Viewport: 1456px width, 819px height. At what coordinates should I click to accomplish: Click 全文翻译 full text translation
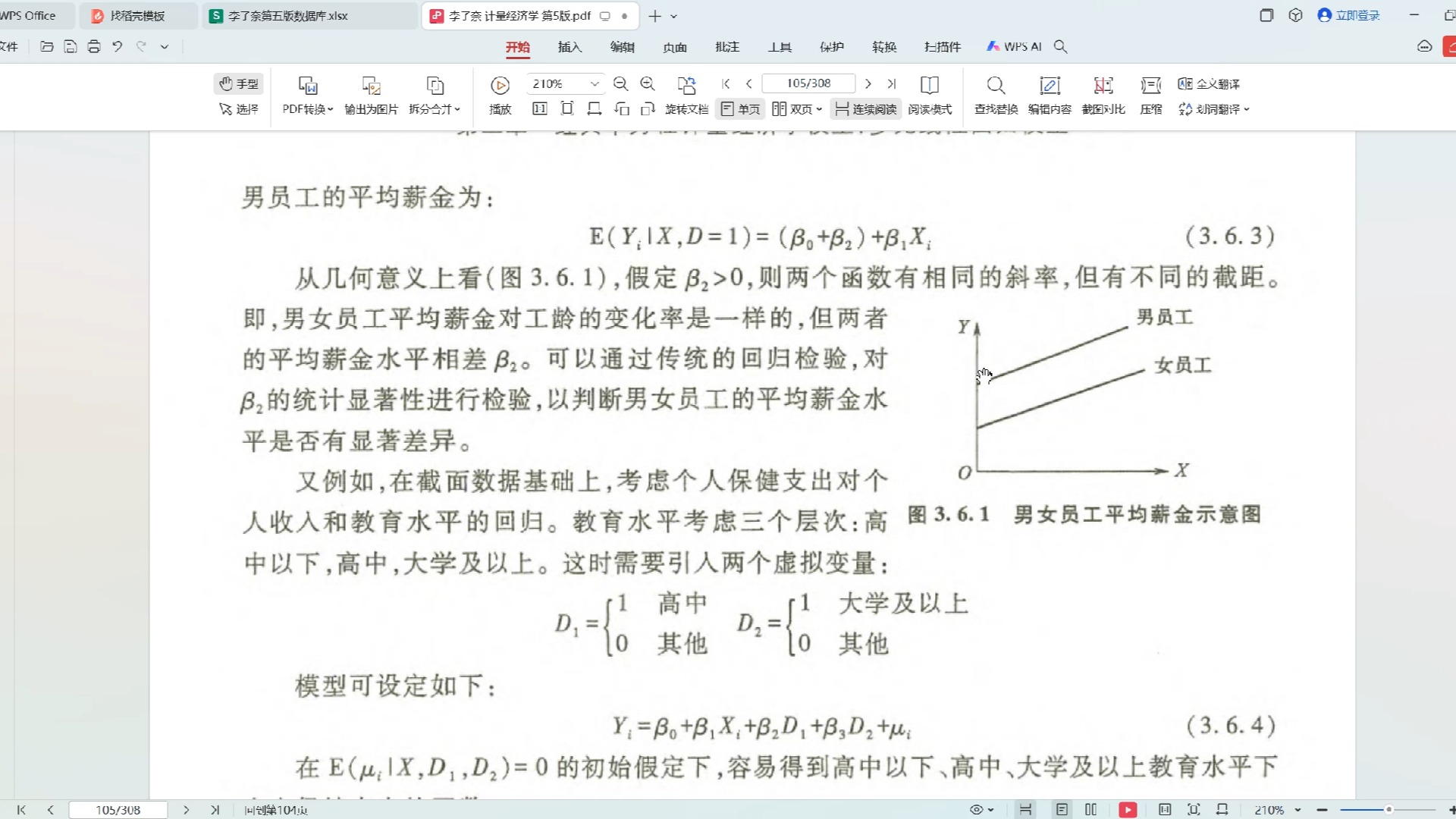[1209, 83]
